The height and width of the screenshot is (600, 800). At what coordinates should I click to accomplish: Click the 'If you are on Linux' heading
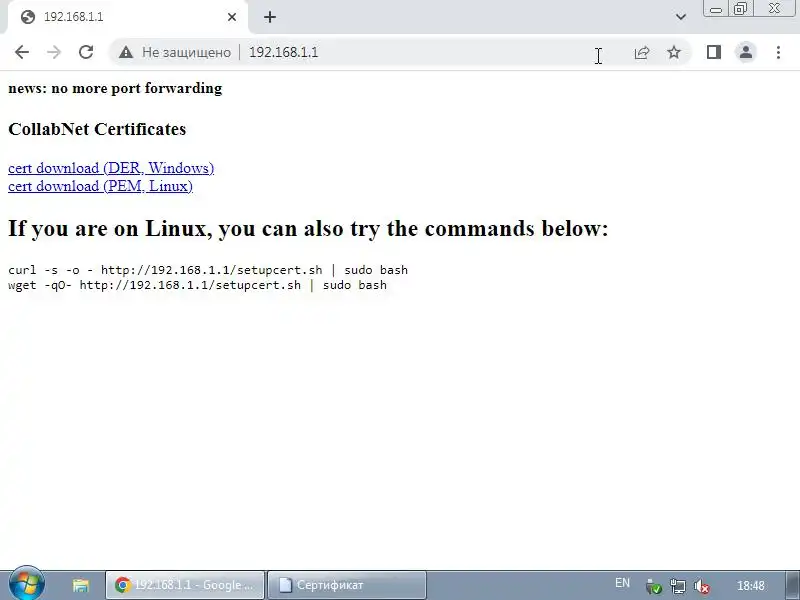pos(308,228)
